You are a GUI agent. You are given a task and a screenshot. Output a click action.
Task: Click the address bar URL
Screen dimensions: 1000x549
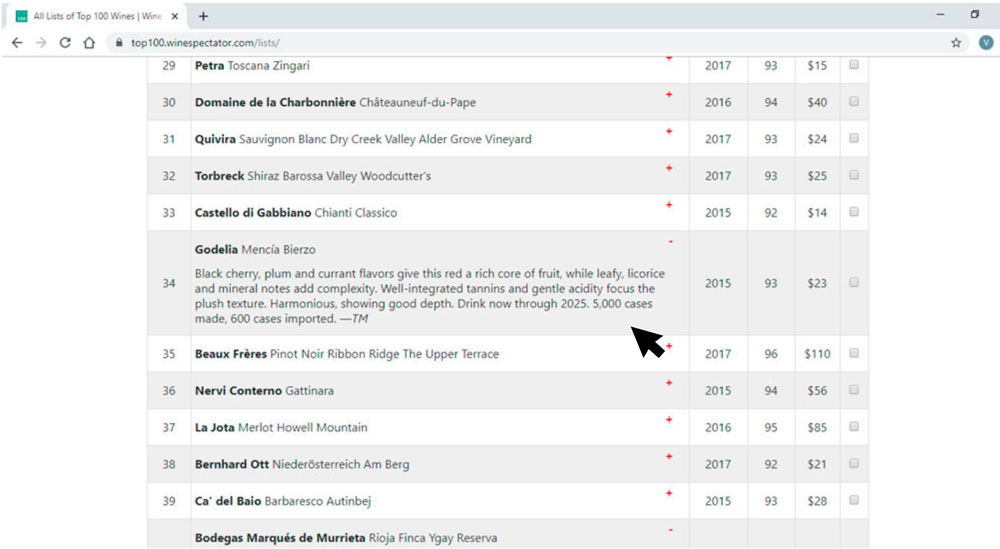(205, 43)
